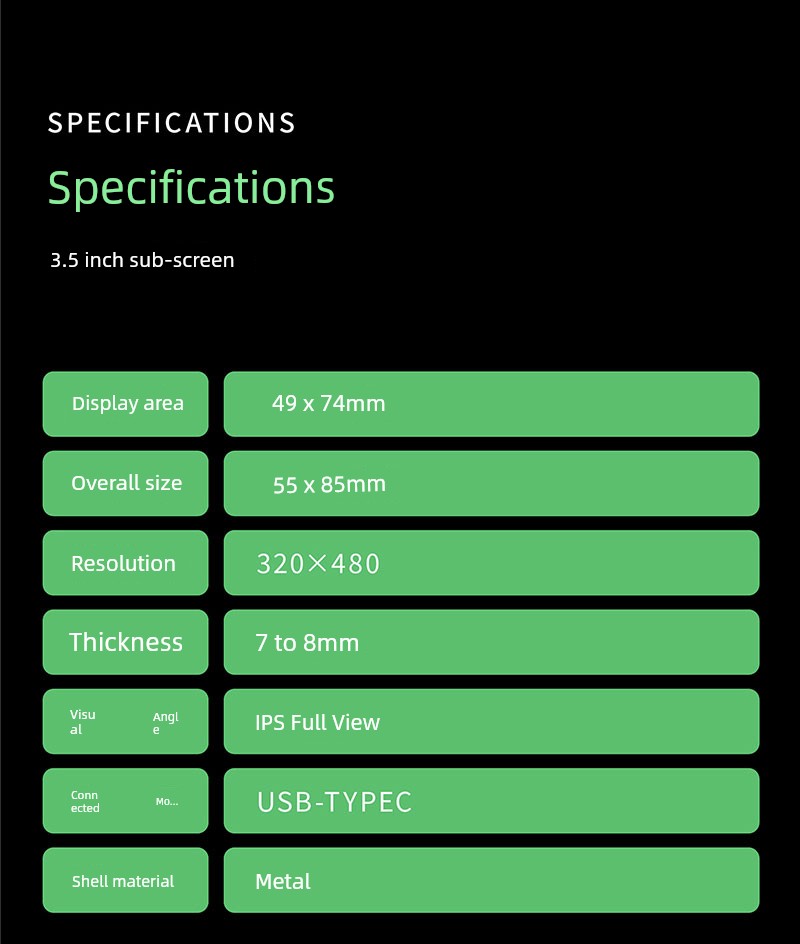
Task: Click the 49 x 74mm value
Action: click(328, 404)
